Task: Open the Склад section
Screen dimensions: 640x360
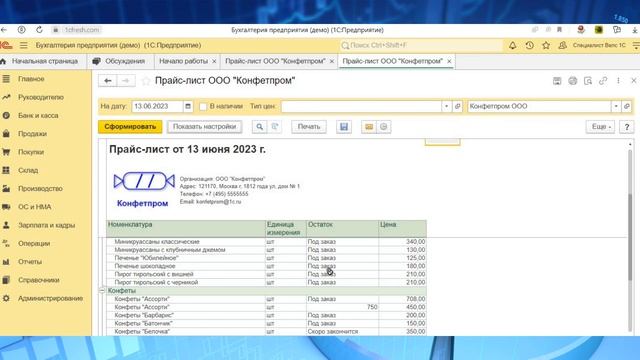Action: point(28,170)
